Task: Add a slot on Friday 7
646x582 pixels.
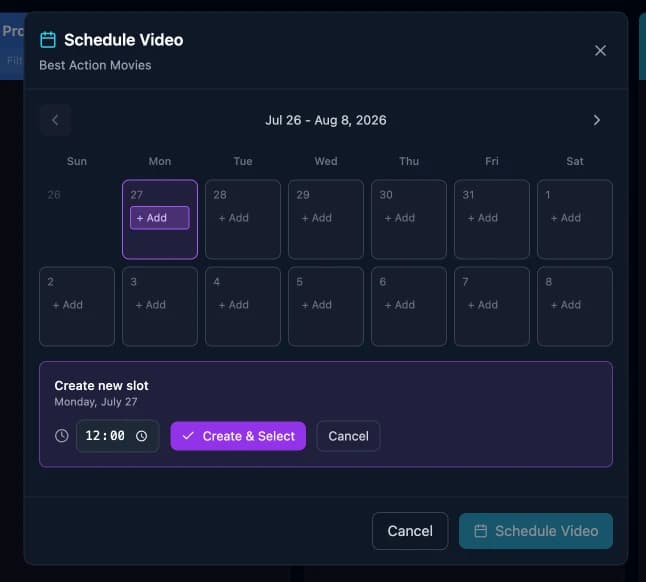Action: point(483,305)
